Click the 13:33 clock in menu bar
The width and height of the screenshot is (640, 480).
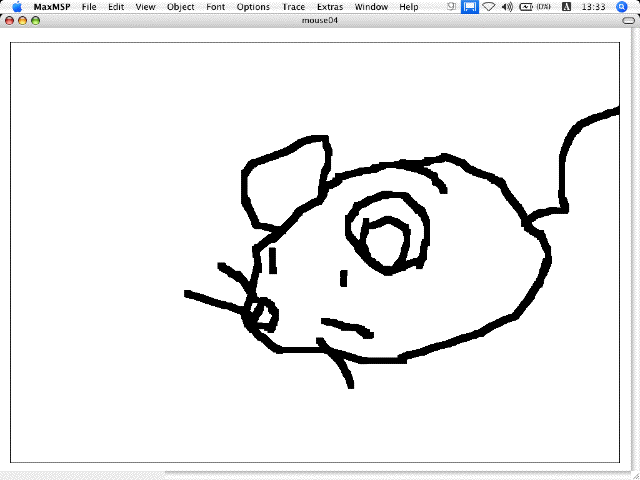pyautogui.click(x=593, y=7)
